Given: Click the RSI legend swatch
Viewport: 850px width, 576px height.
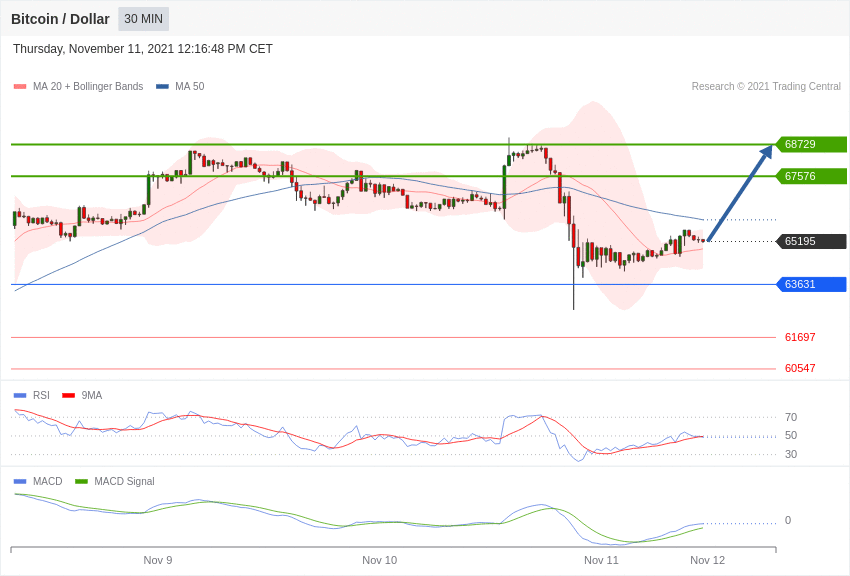Looking at the screenshot, I should click(x=20, y=396).
